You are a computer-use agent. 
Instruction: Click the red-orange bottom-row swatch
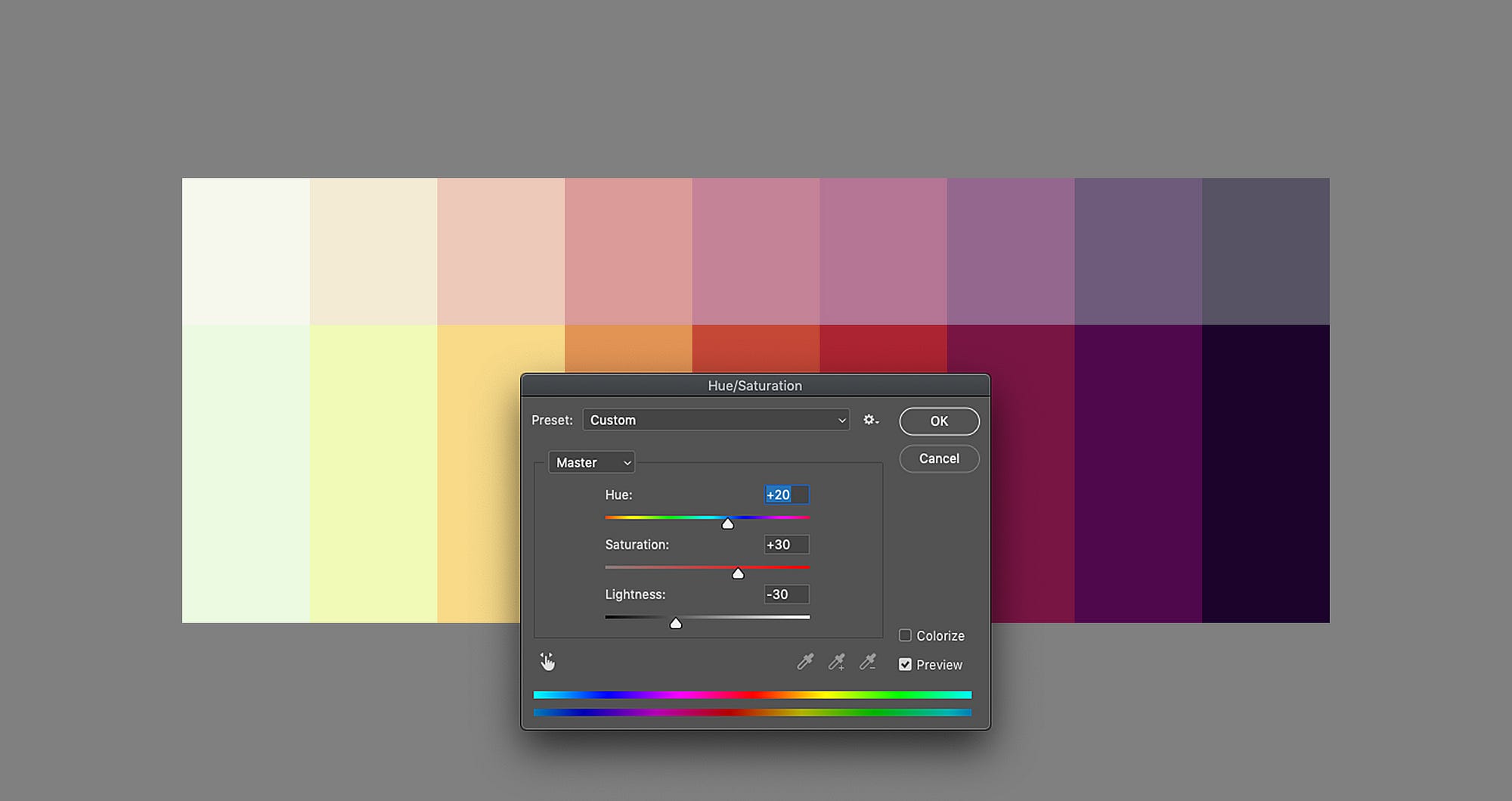click(756, 349)
